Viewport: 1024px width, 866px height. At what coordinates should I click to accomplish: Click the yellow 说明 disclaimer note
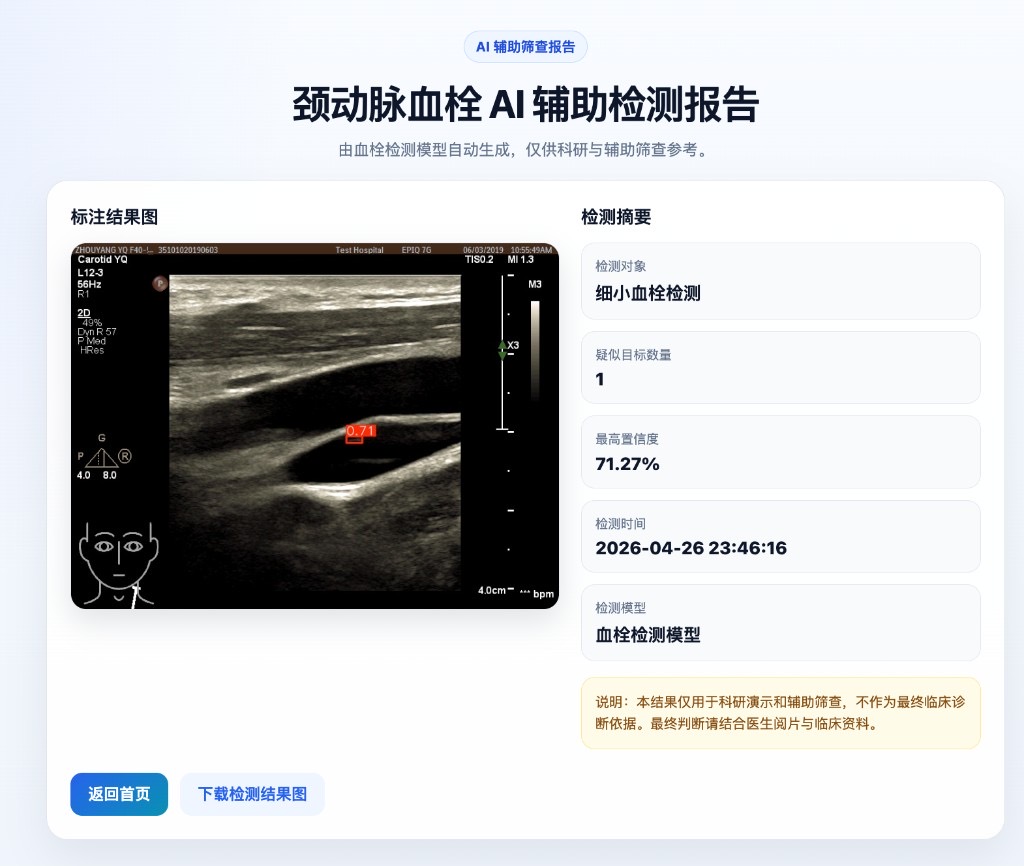click(780, 713)
